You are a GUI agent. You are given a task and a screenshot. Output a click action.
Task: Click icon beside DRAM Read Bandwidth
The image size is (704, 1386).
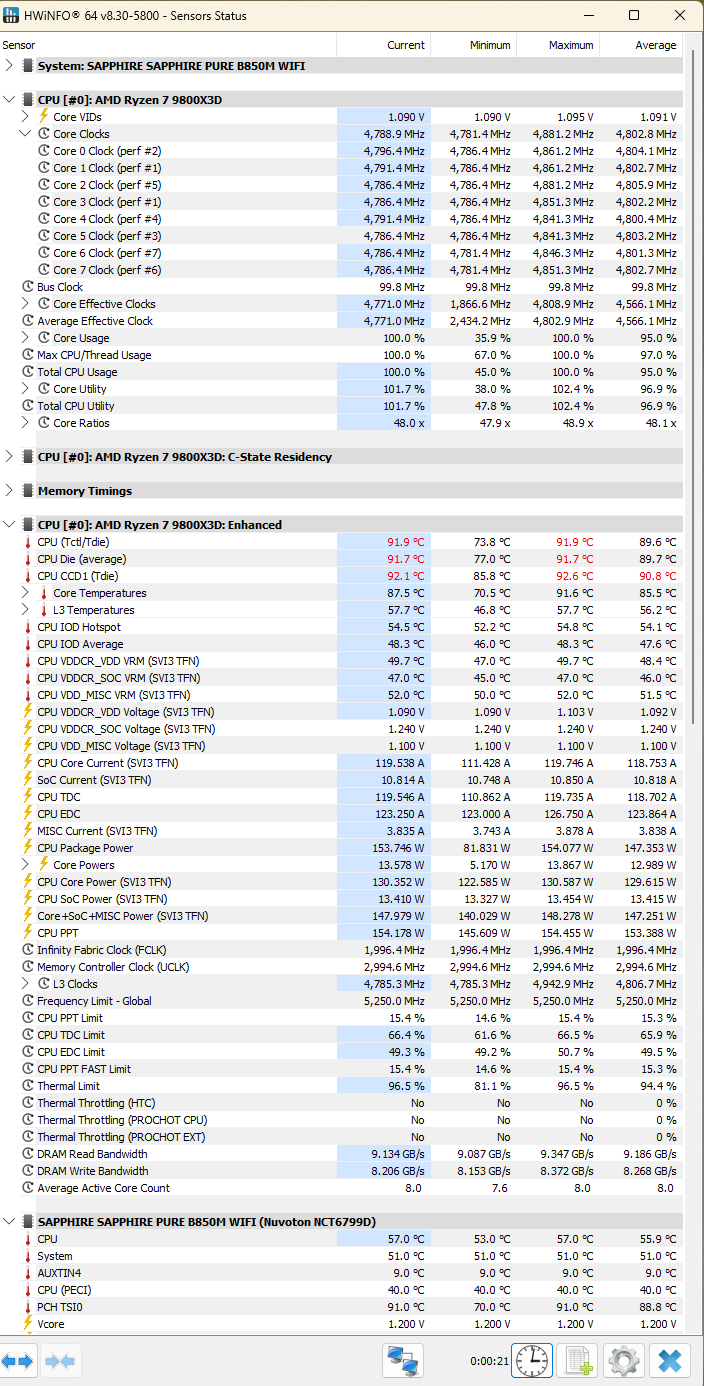[x=28, y=1154]
